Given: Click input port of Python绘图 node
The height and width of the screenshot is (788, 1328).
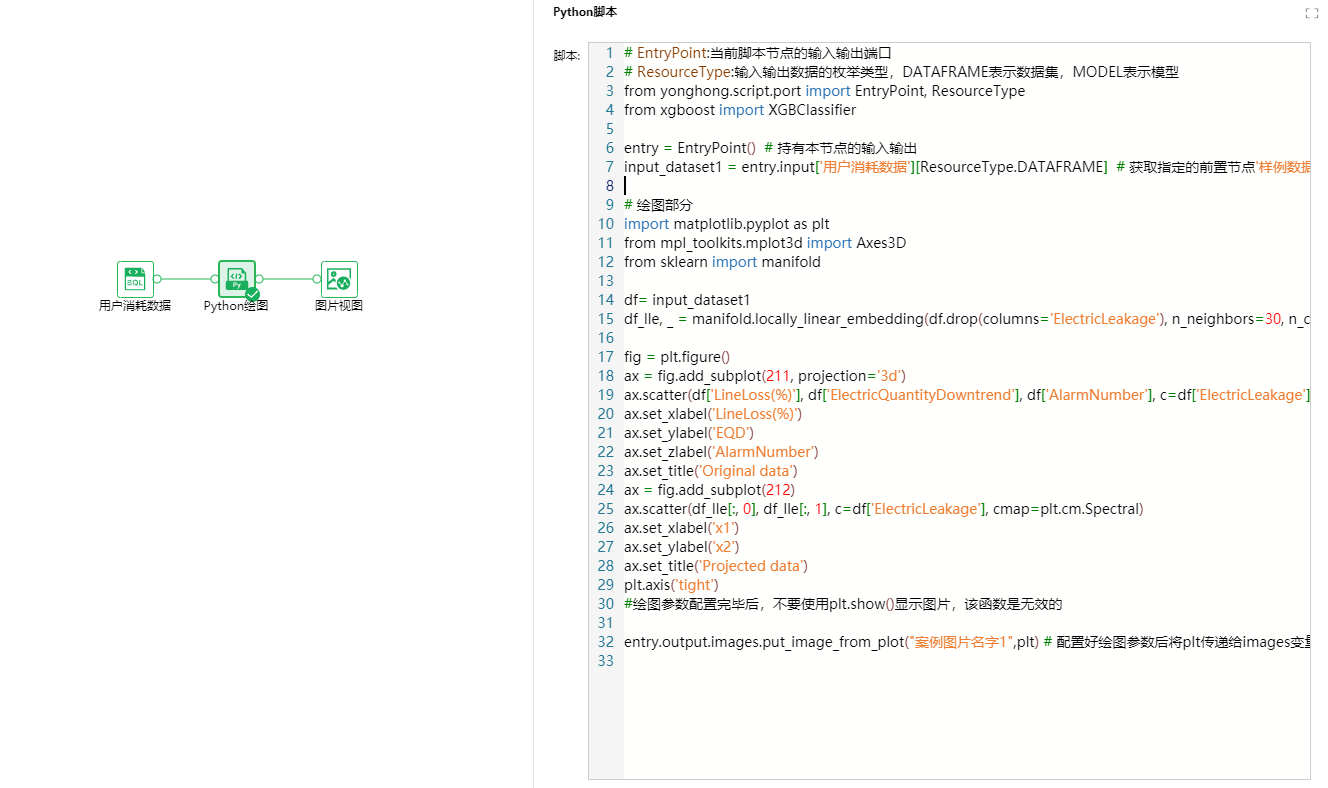Looking at the screenshot, I should tap(214, 279).
